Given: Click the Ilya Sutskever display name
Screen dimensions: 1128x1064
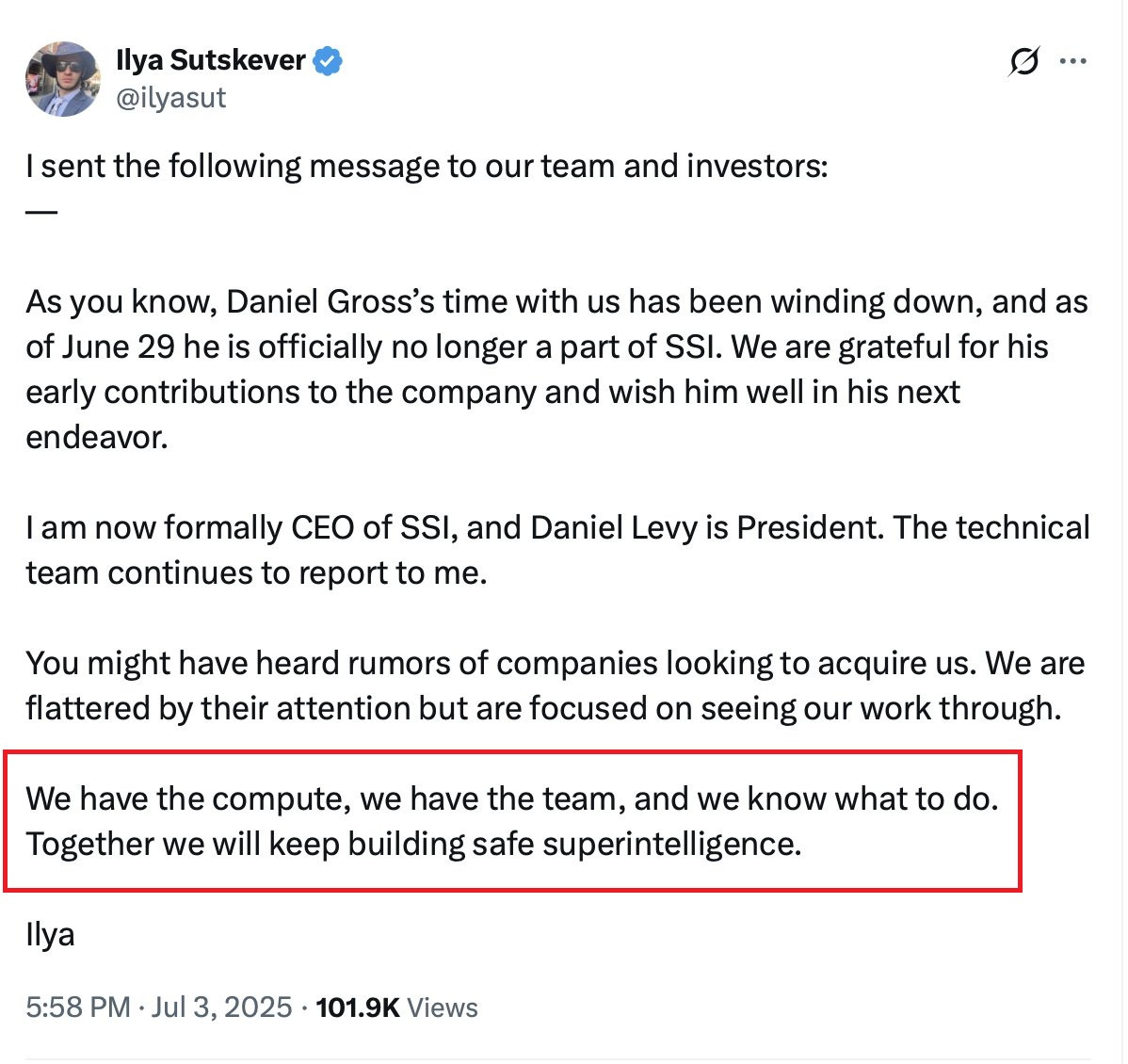Looking at the screenshot, I should click(x=210, y=60).
